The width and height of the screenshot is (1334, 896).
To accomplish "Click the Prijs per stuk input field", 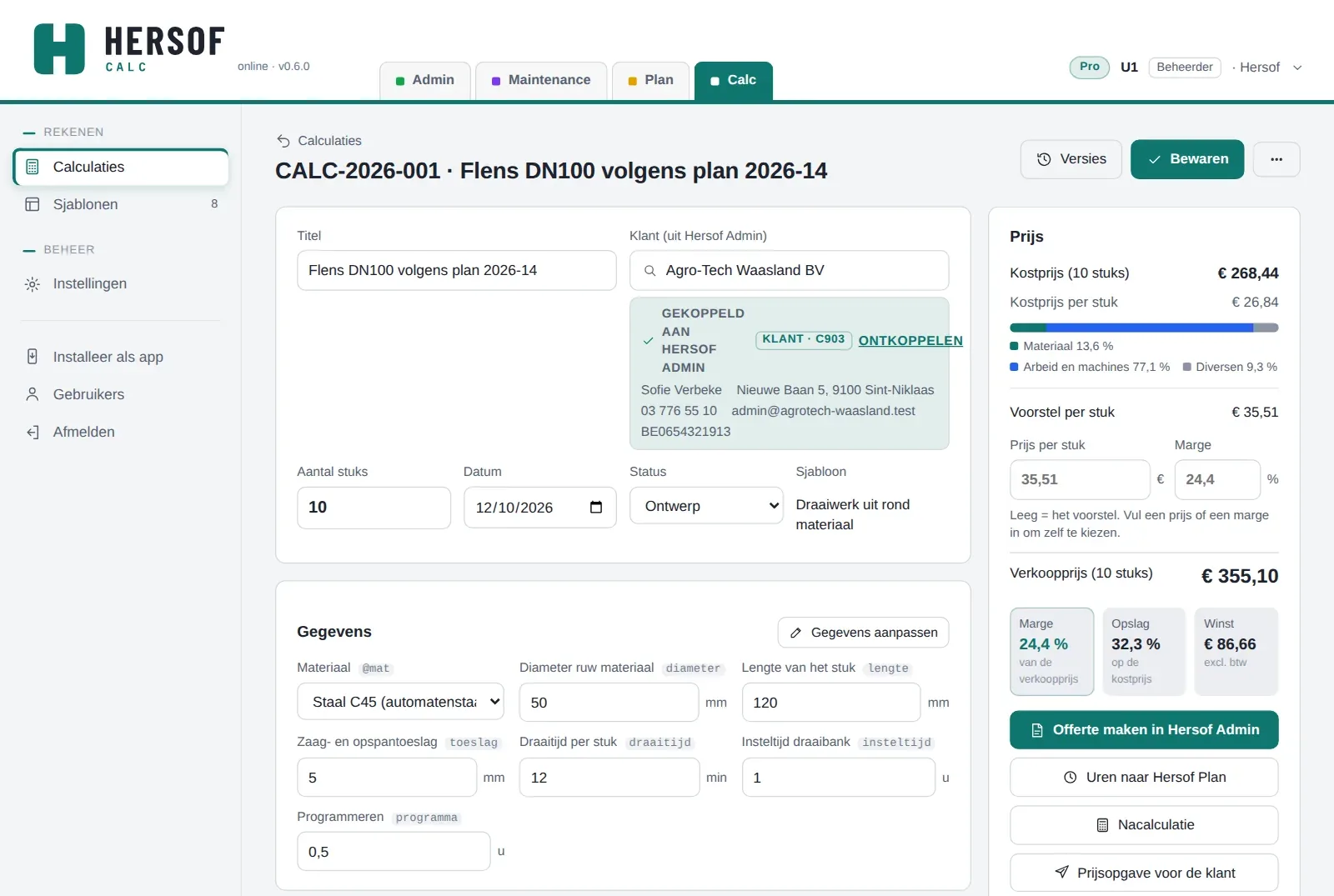I will (1080, 480).
